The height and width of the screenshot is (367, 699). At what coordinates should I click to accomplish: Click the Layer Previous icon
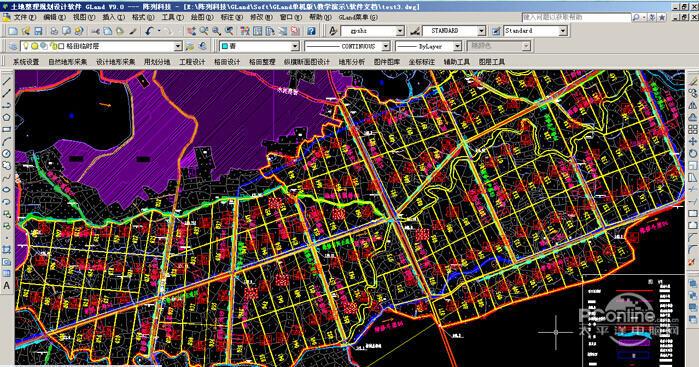[x=203, y=46]
